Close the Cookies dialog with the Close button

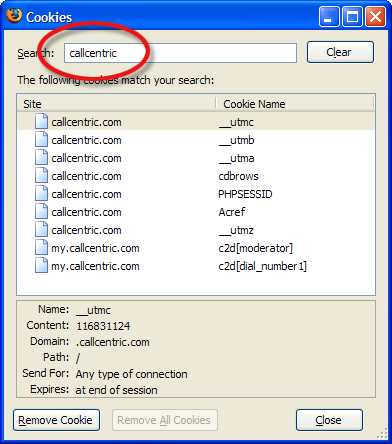pos(329,420)
